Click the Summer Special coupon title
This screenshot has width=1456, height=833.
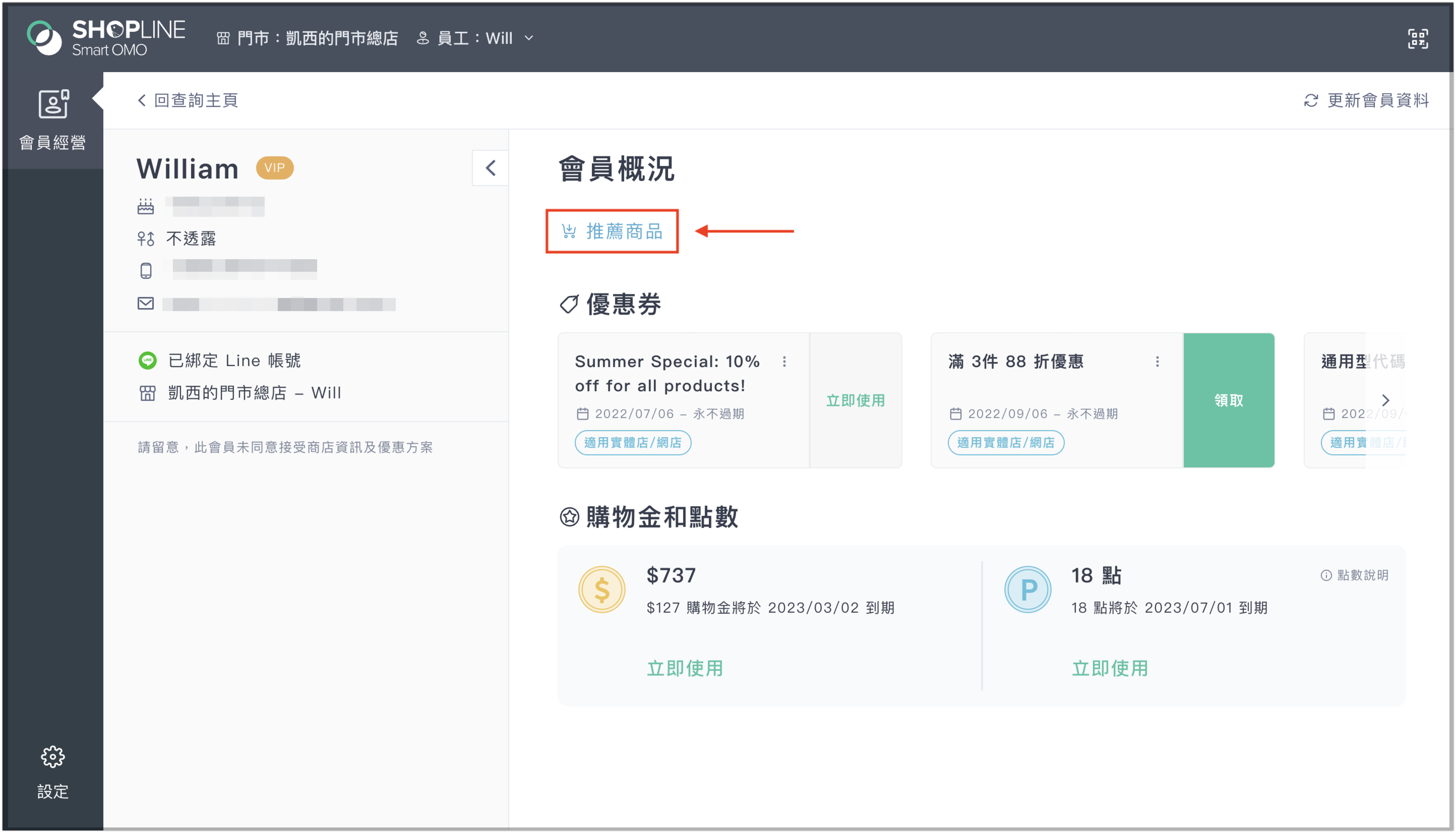tap(668, 374)
